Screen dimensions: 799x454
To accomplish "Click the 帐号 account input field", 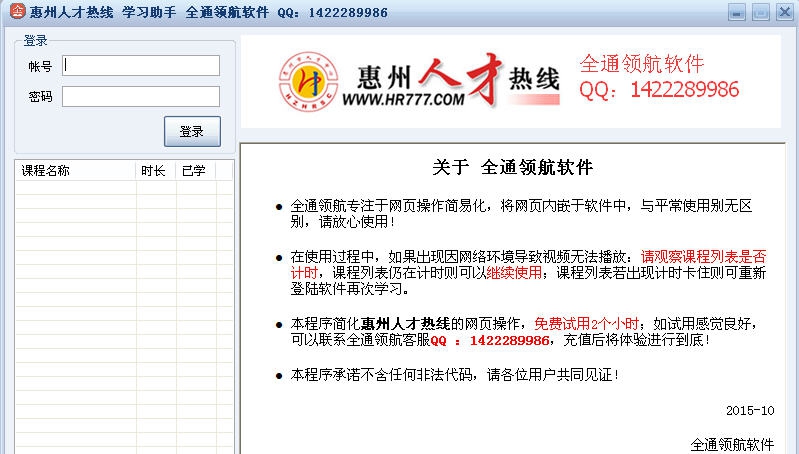I will point(141,66).
